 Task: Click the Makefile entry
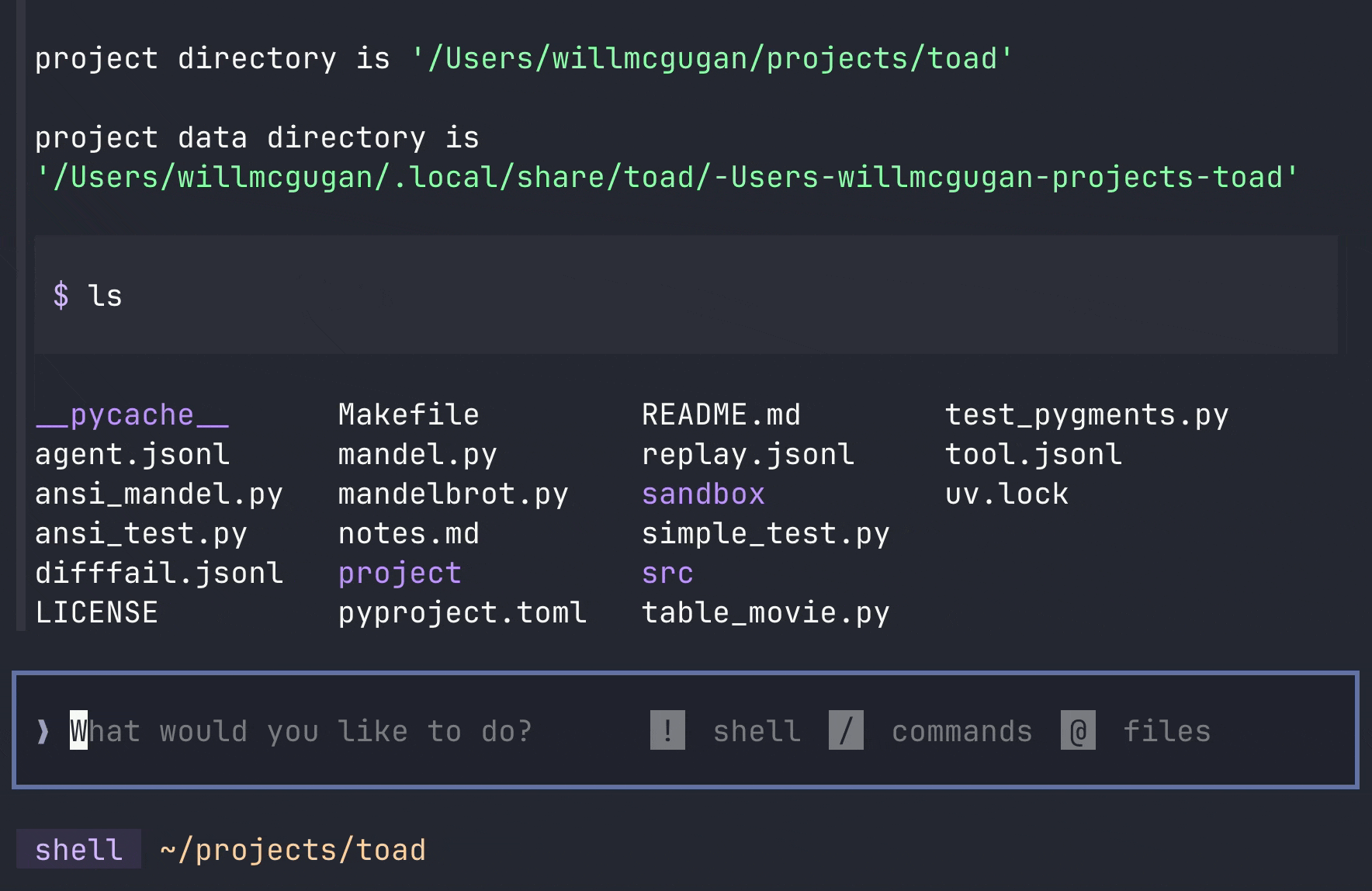[407, 414]
